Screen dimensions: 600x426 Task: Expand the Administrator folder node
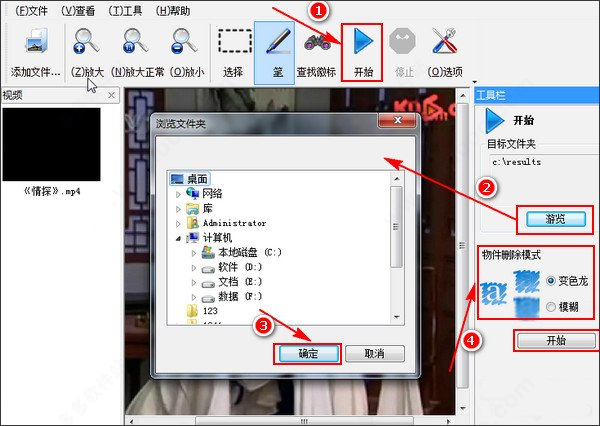point(180,223)
